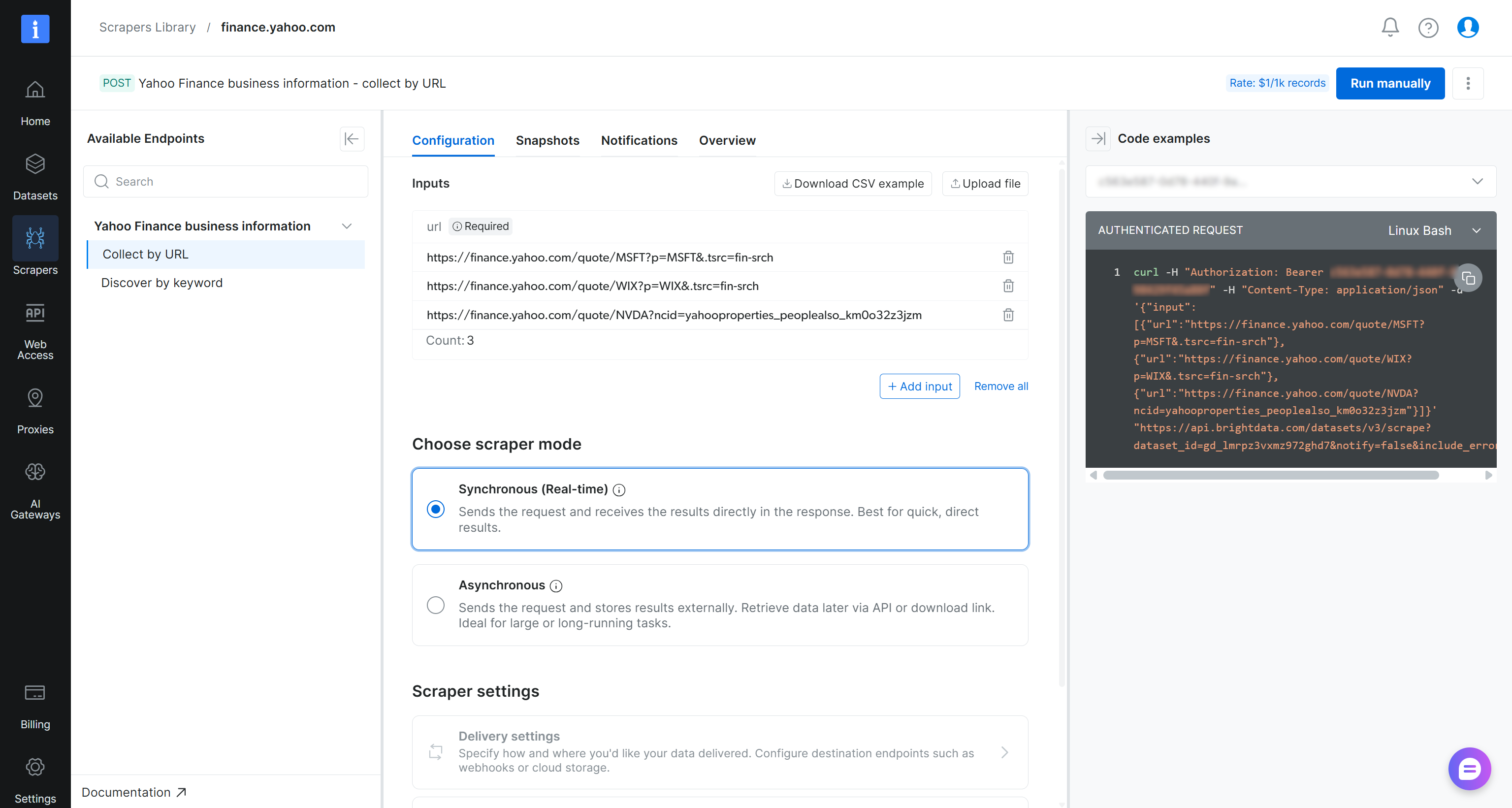Focus the endpoints Search field
Viewport: 1512px width, 808px height.
[x=226, y=182]
